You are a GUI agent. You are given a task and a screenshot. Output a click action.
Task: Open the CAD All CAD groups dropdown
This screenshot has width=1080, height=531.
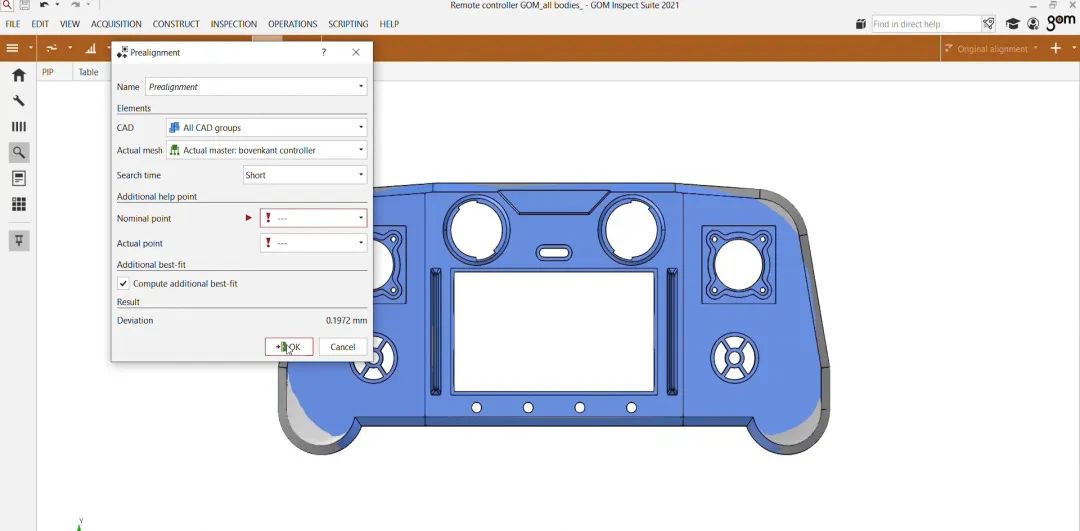click(x=267, y=127)
